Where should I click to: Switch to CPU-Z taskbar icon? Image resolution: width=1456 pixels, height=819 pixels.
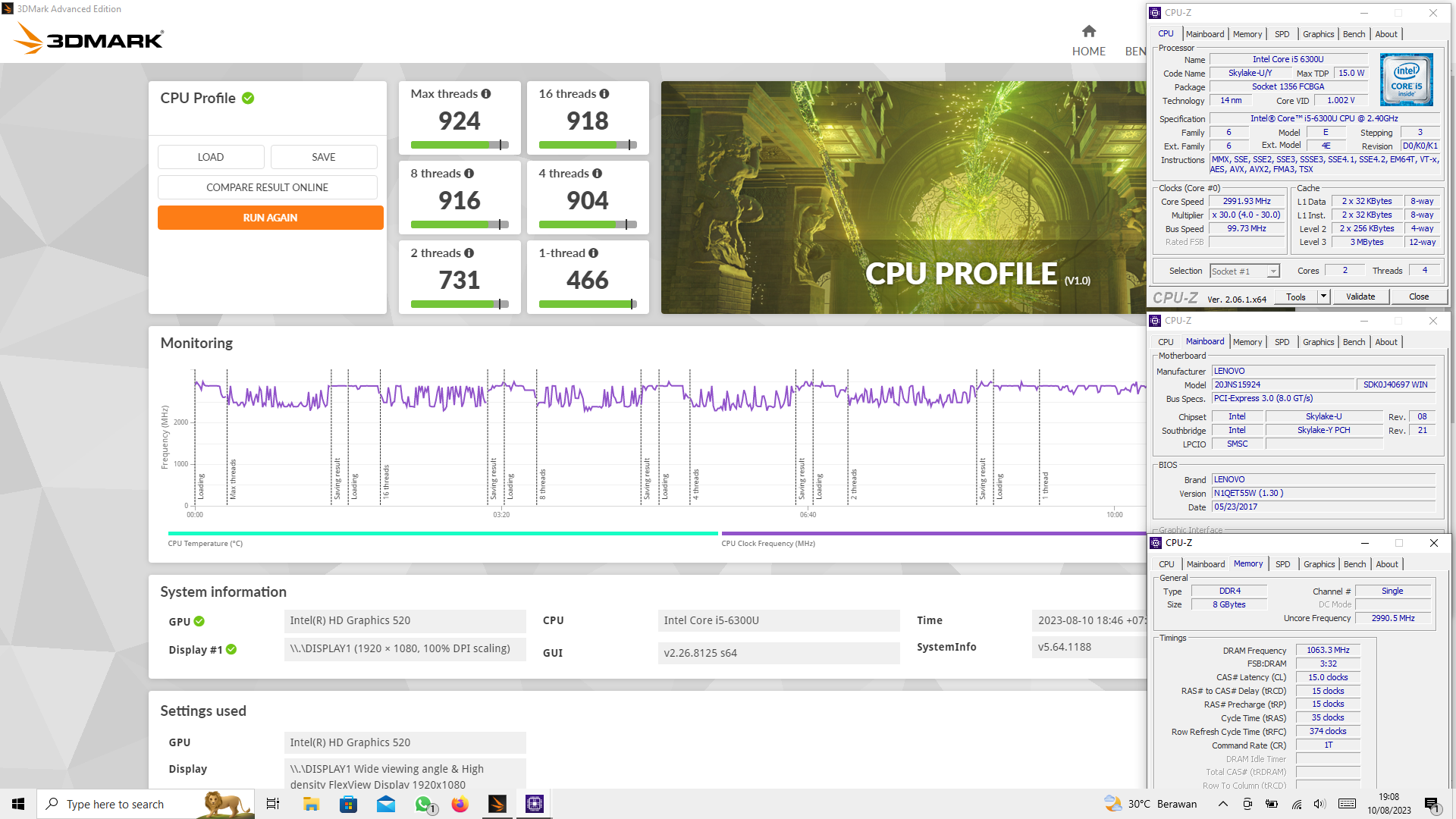click(x=535, y=804)
